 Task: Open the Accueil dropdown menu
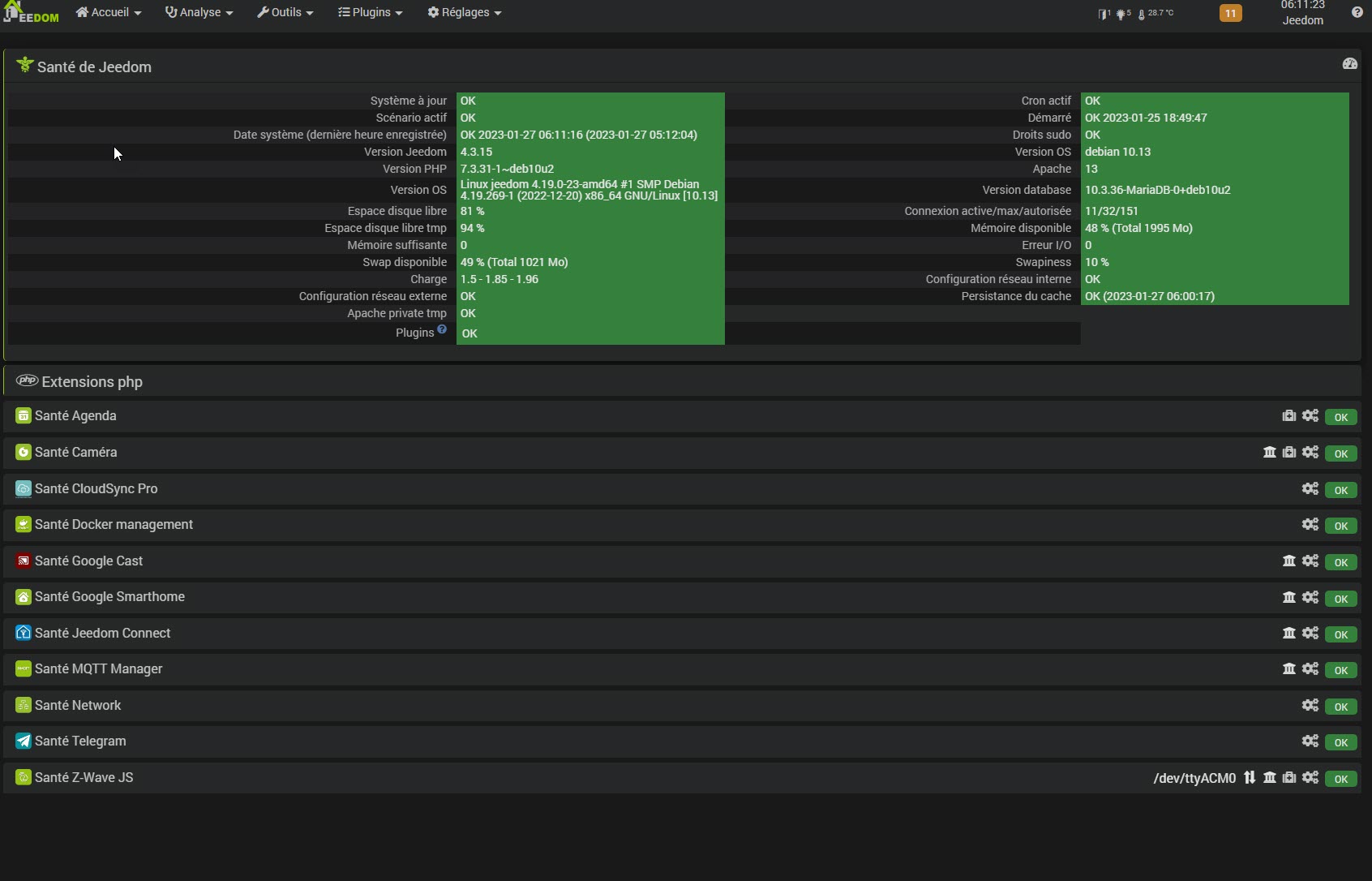(x=109, y=13)
